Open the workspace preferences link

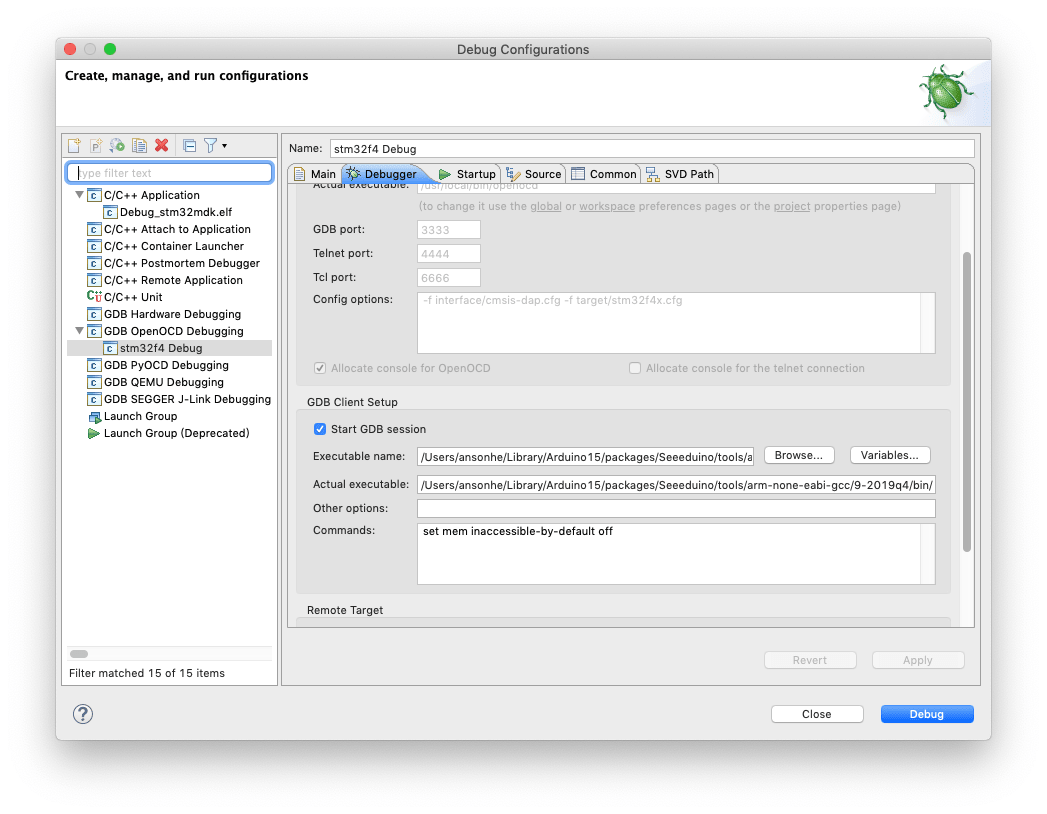click(607, 206)
